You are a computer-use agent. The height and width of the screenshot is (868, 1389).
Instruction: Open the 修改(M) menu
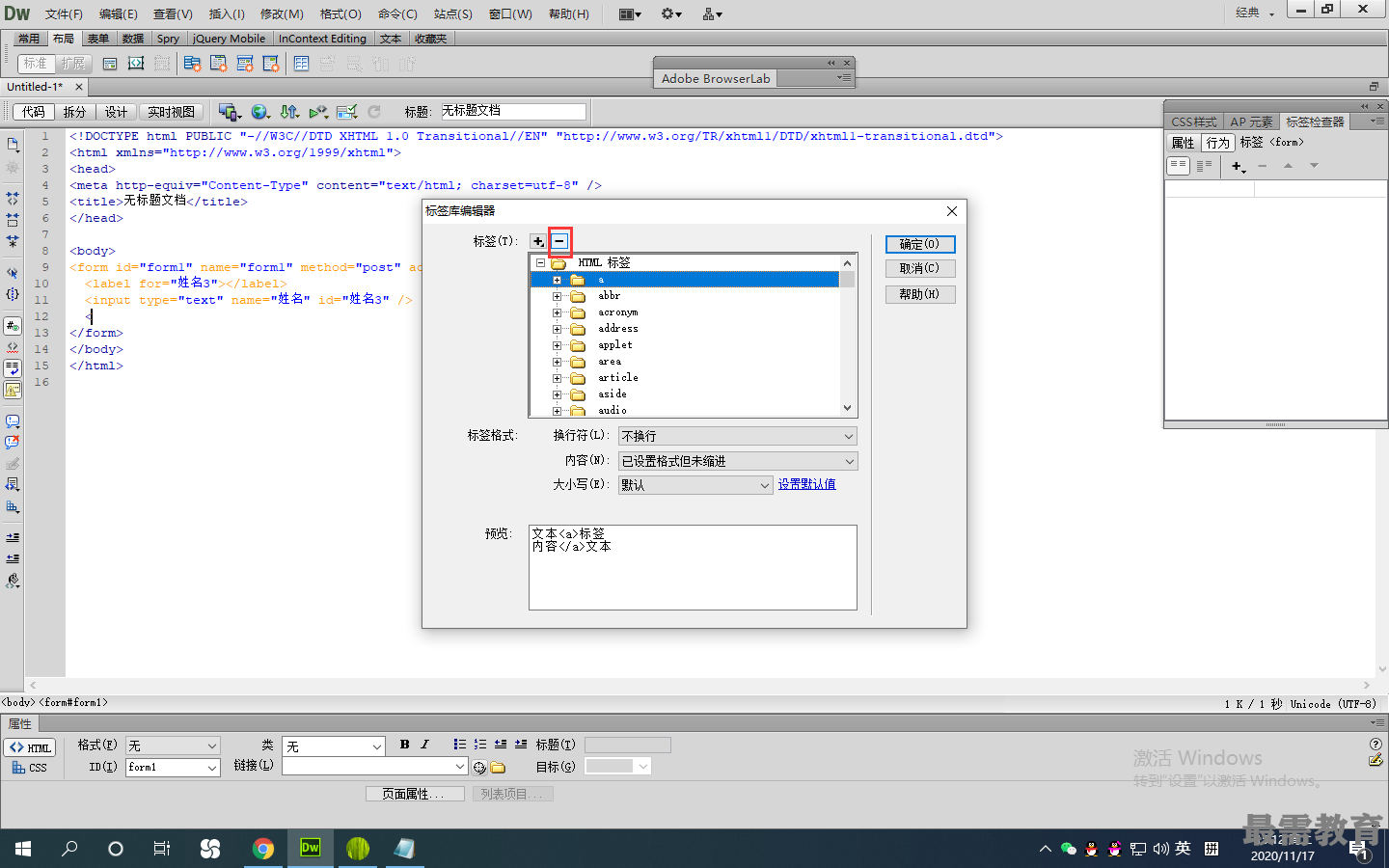click(x=282, y=14)
